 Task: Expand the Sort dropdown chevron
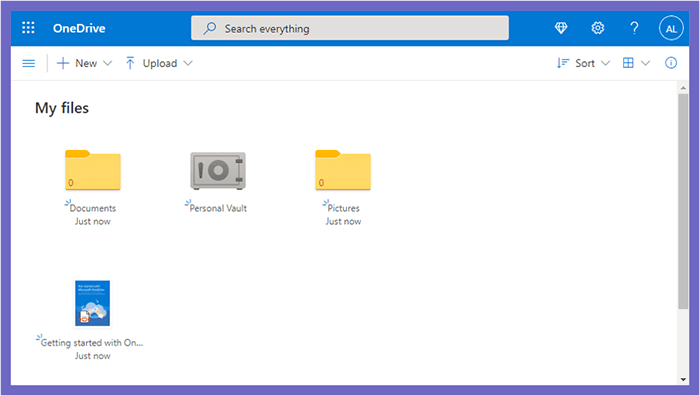(x=605, y=63)
